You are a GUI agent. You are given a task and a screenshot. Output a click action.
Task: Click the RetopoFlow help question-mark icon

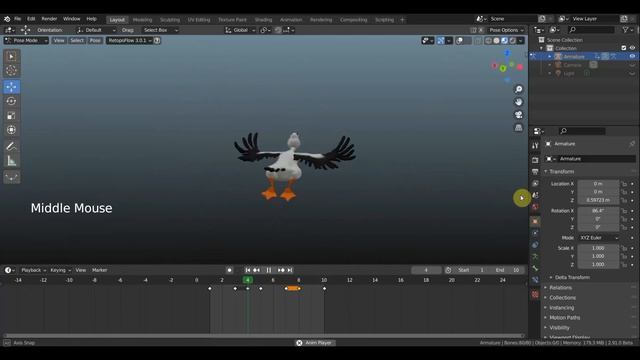click(x=157, y=40)
